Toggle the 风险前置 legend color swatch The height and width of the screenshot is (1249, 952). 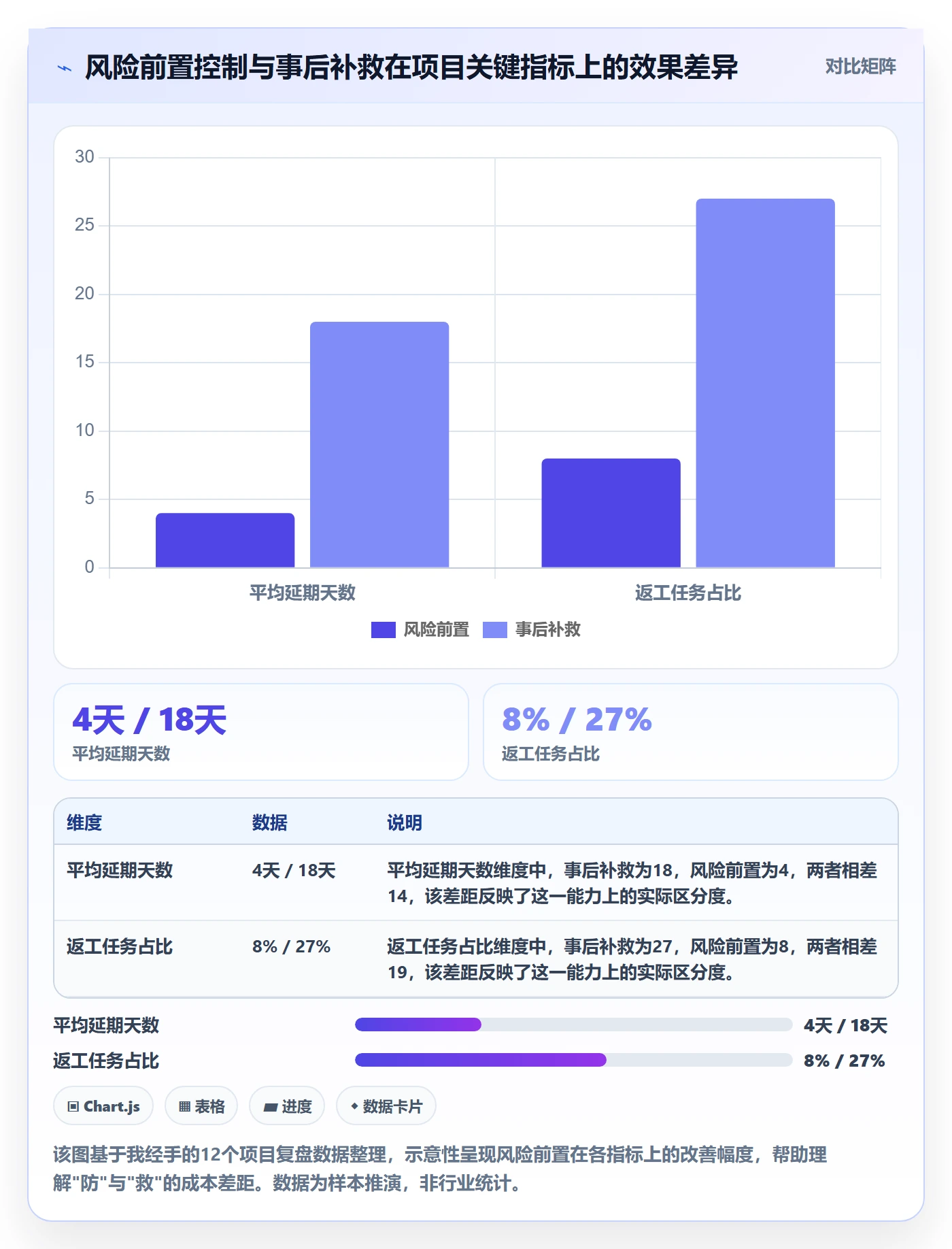coord(383,630)
